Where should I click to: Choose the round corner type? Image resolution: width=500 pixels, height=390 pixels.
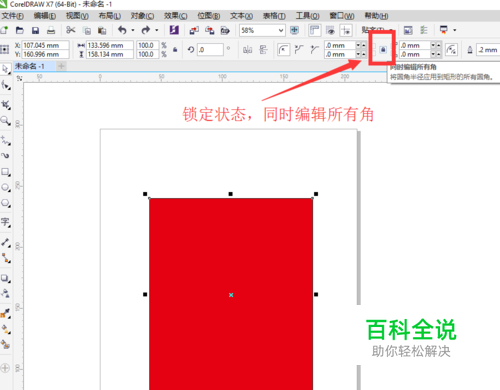click(283, 50)
